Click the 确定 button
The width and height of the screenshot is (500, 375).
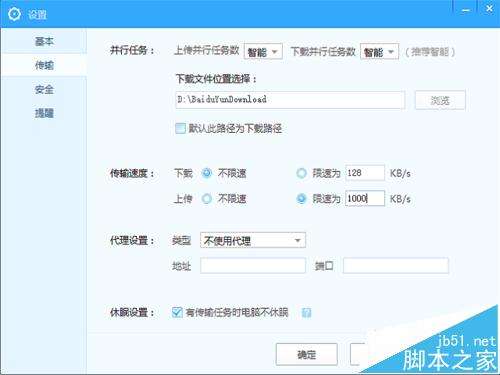pos(307,354)
